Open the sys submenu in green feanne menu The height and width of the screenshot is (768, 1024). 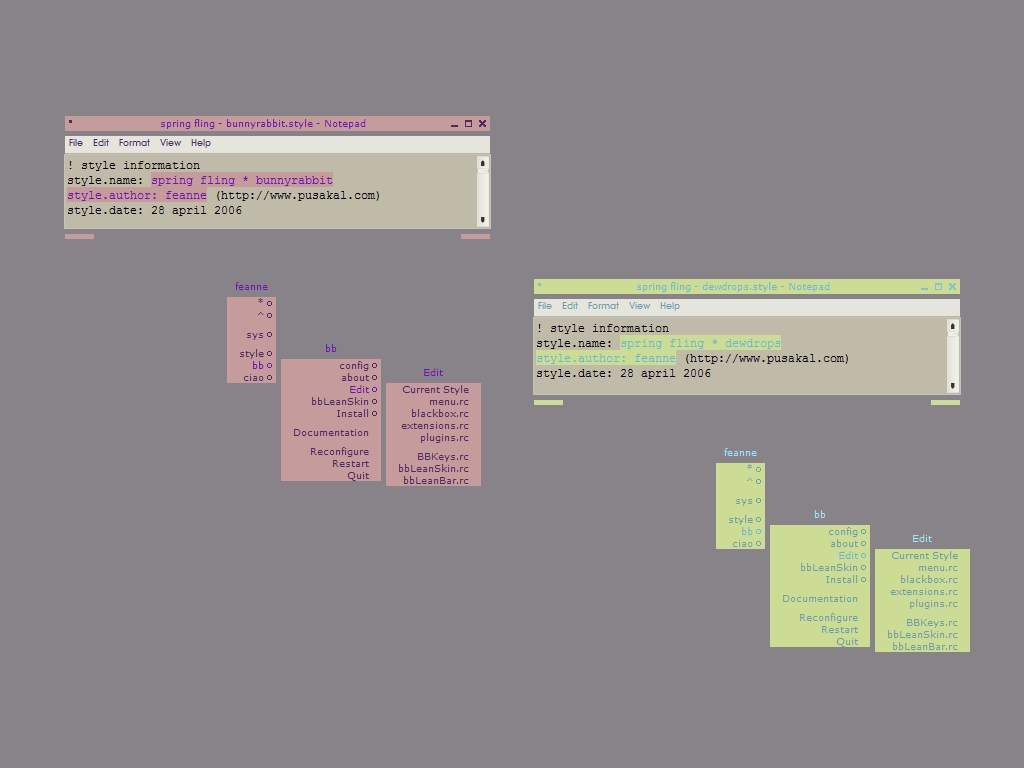tap(744, 501)
